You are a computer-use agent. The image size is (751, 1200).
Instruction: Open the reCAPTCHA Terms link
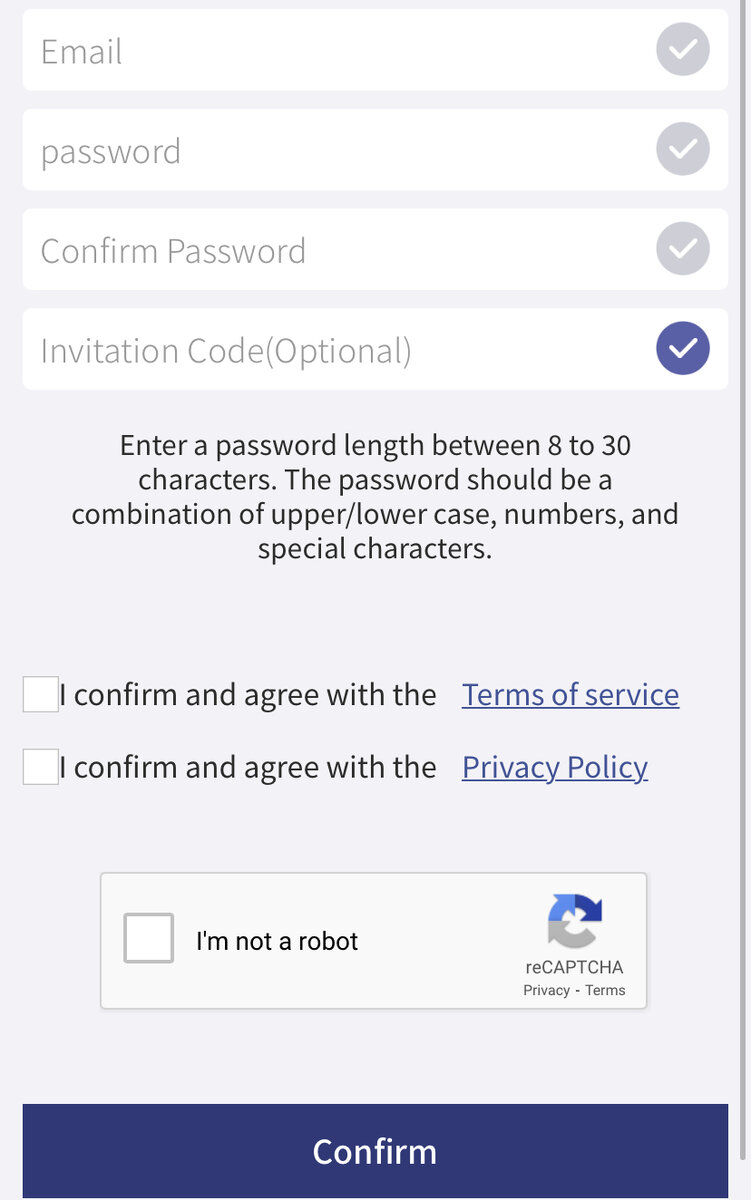point(605,990)
